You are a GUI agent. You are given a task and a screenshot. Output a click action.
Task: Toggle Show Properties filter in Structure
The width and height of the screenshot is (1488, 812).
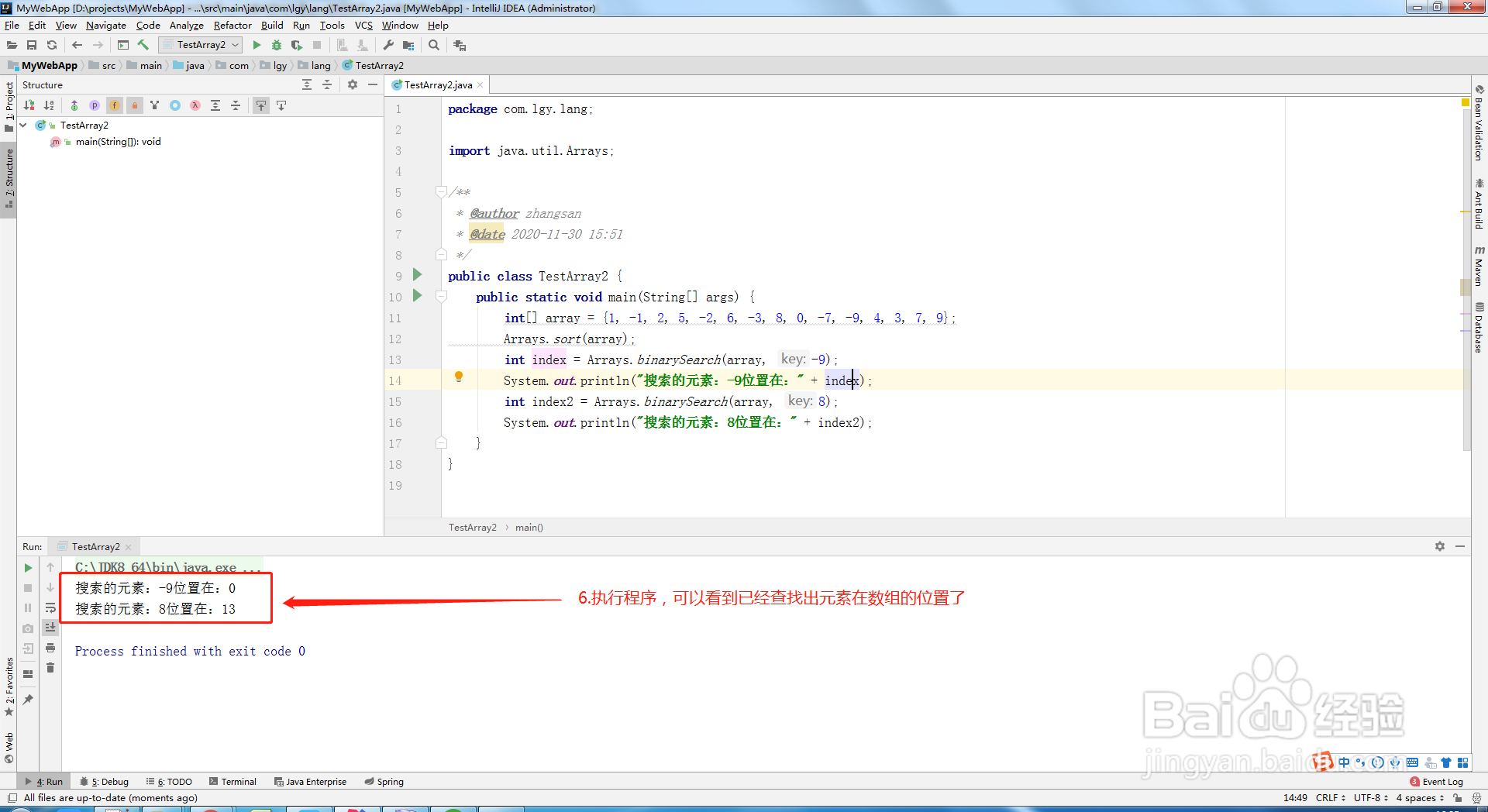point(95,105)
